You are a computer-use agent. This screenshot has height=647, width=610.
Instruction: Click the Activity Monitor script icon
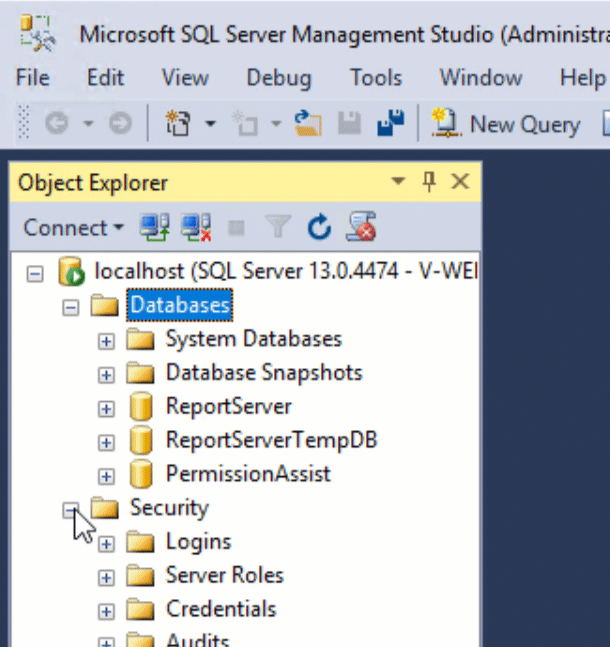[x=361, y=226]
